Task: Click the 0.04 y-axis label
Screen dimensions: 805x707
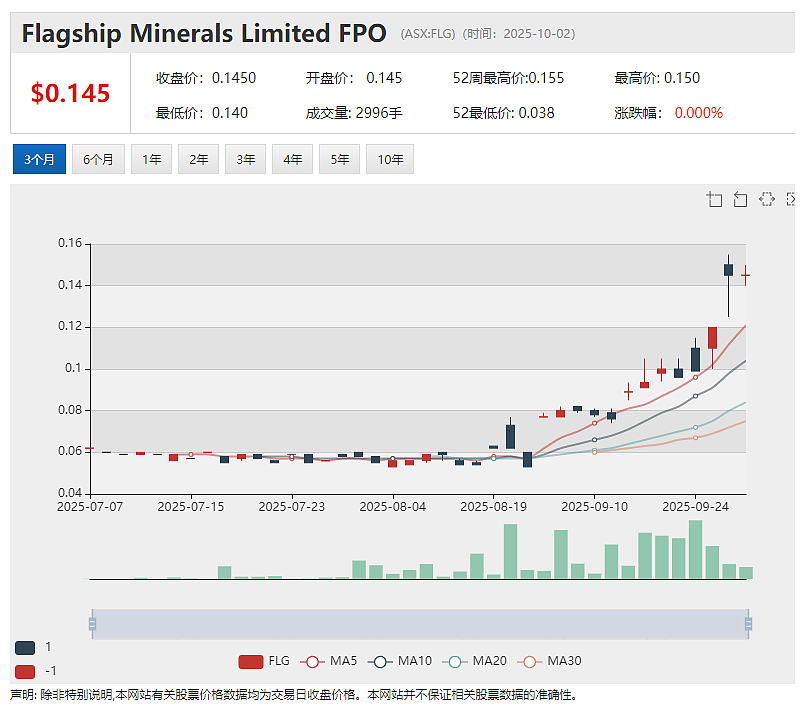Action: pyautogui.click(x=70, y=493)
